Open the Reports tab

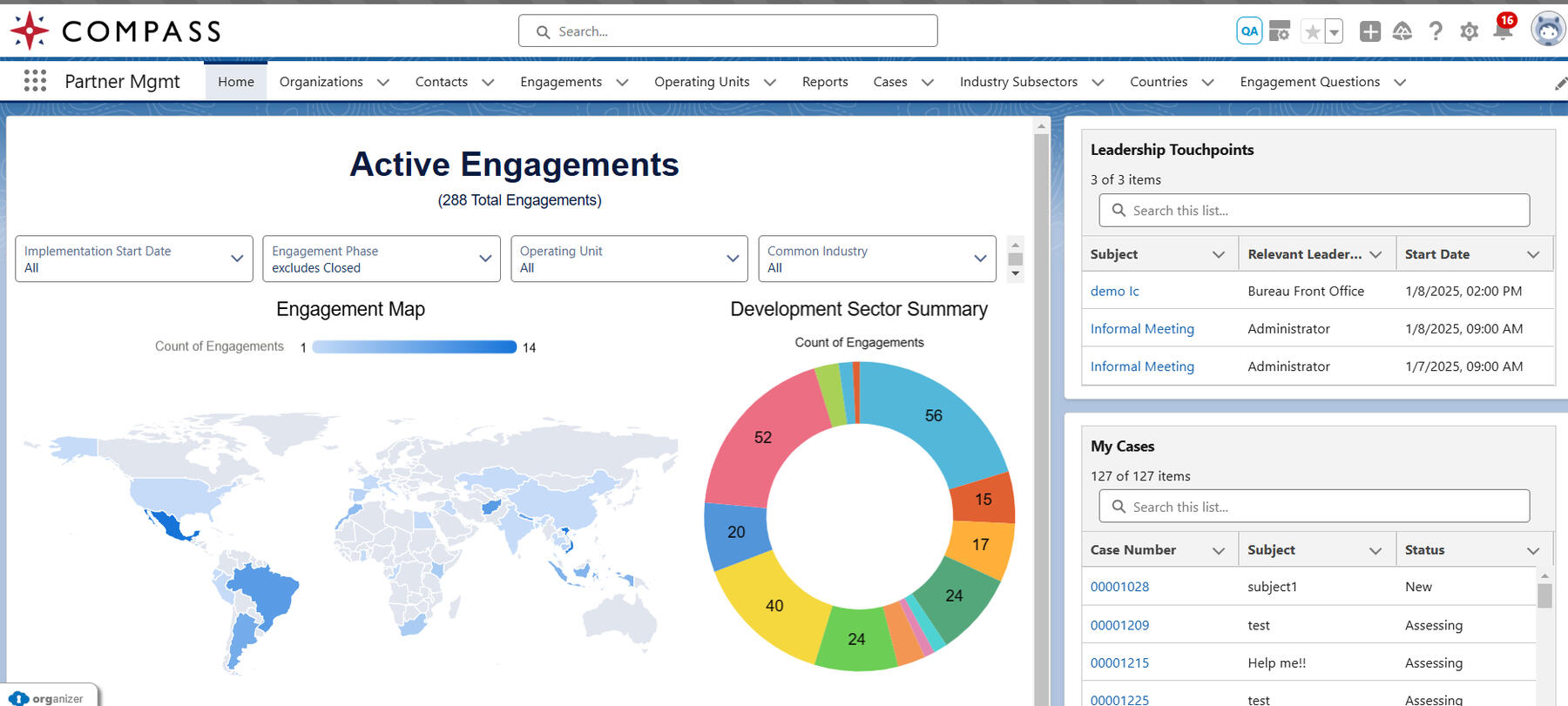click(x=824, y=82)
